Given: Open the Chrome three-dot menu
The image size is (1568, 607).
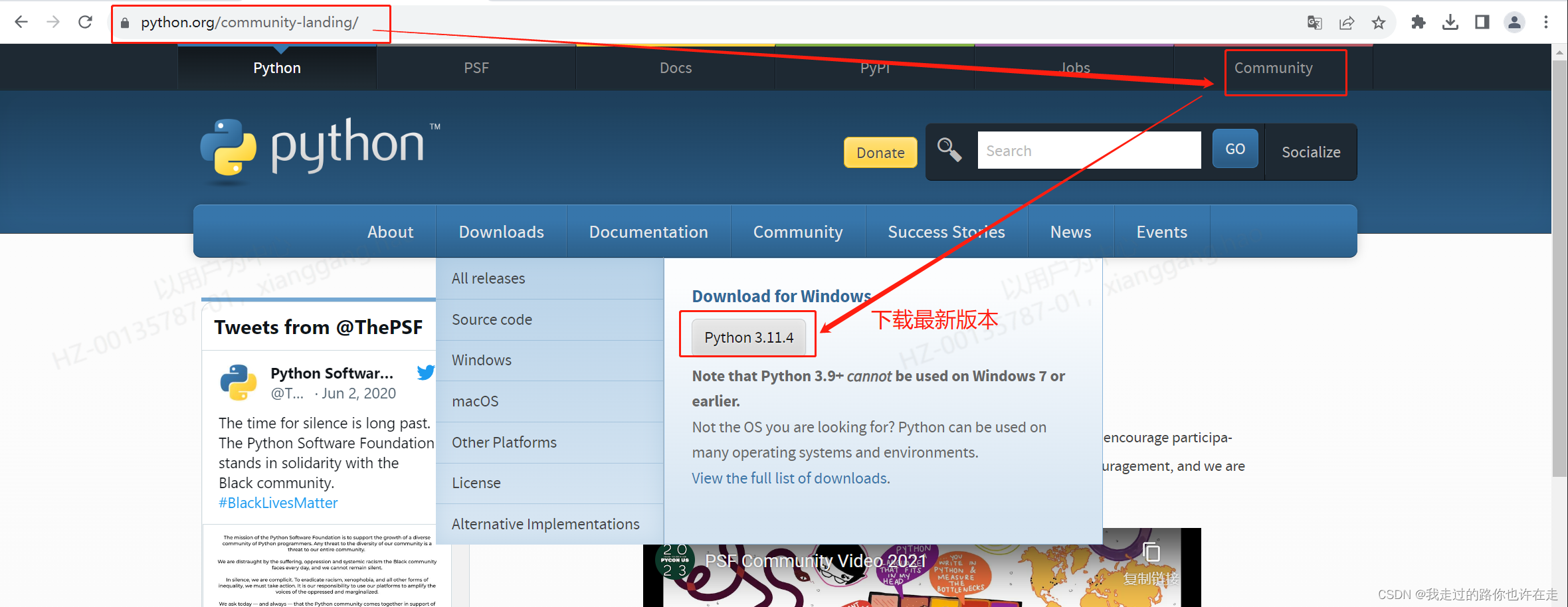Looking at the screenshot, I should [1546, 23].
